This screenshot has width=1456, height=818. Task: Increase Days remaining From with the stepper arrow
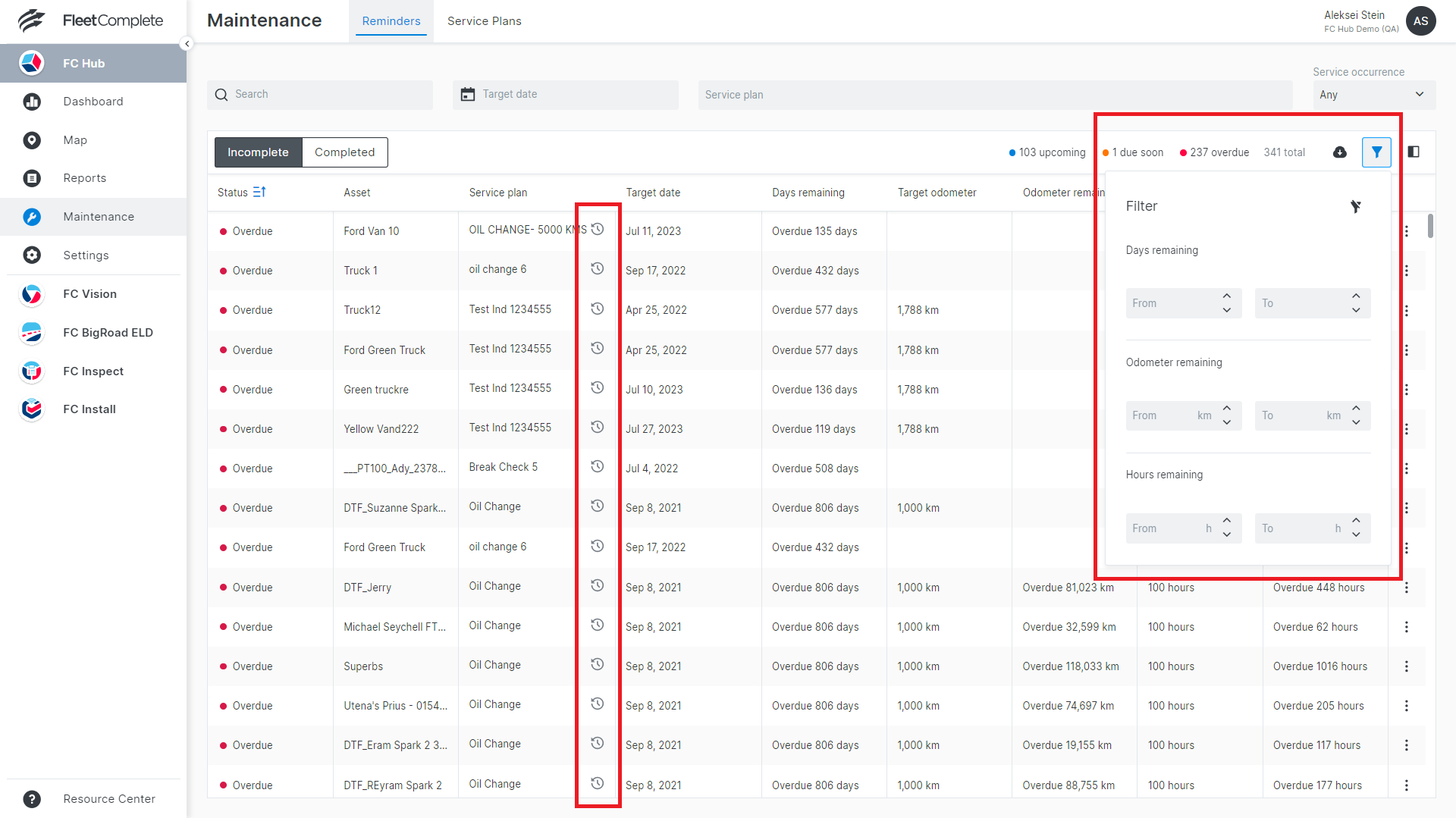[x=1228, y=297]
